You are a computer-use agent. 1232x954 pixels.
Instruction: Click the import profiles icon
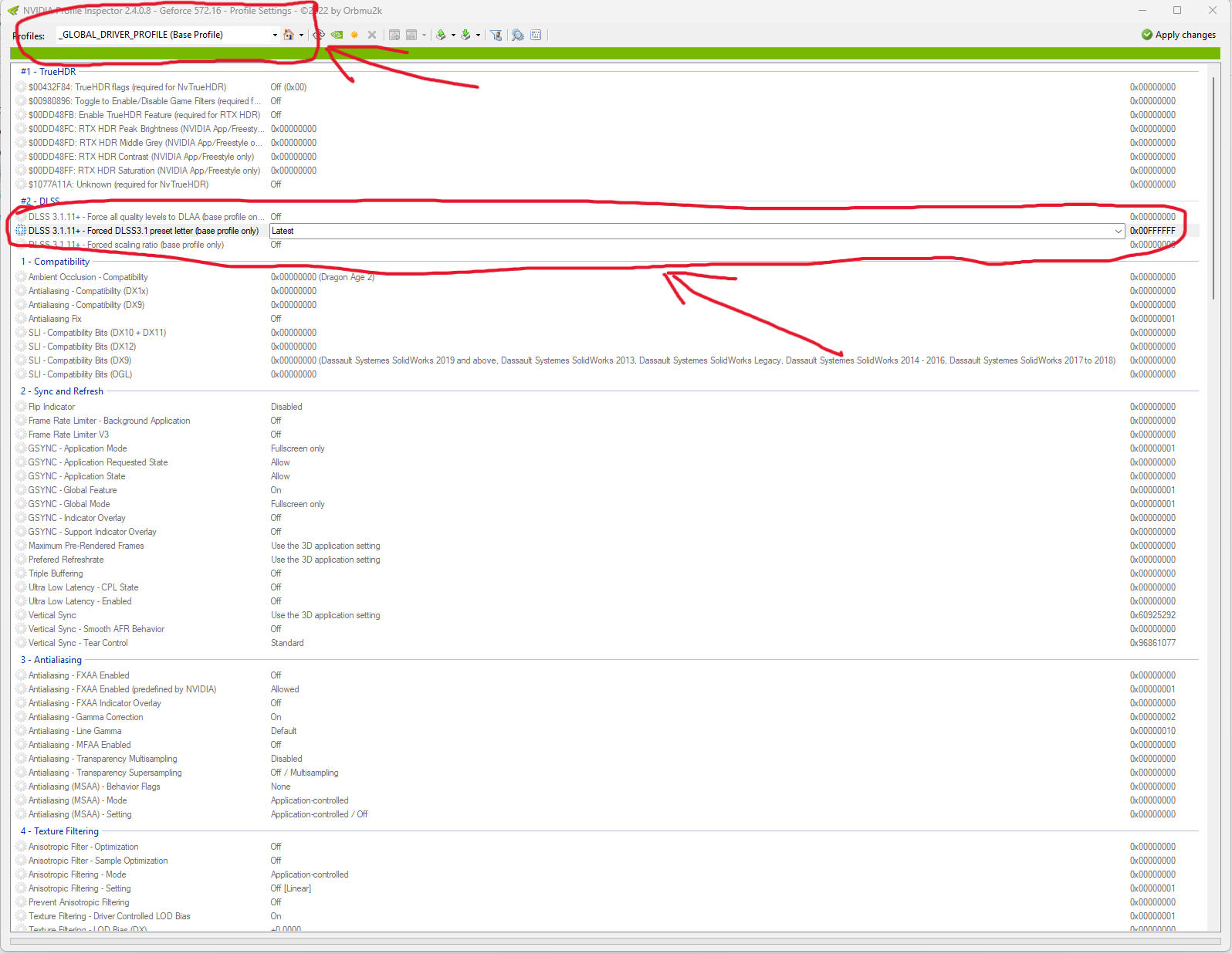[x=465, y=35]
